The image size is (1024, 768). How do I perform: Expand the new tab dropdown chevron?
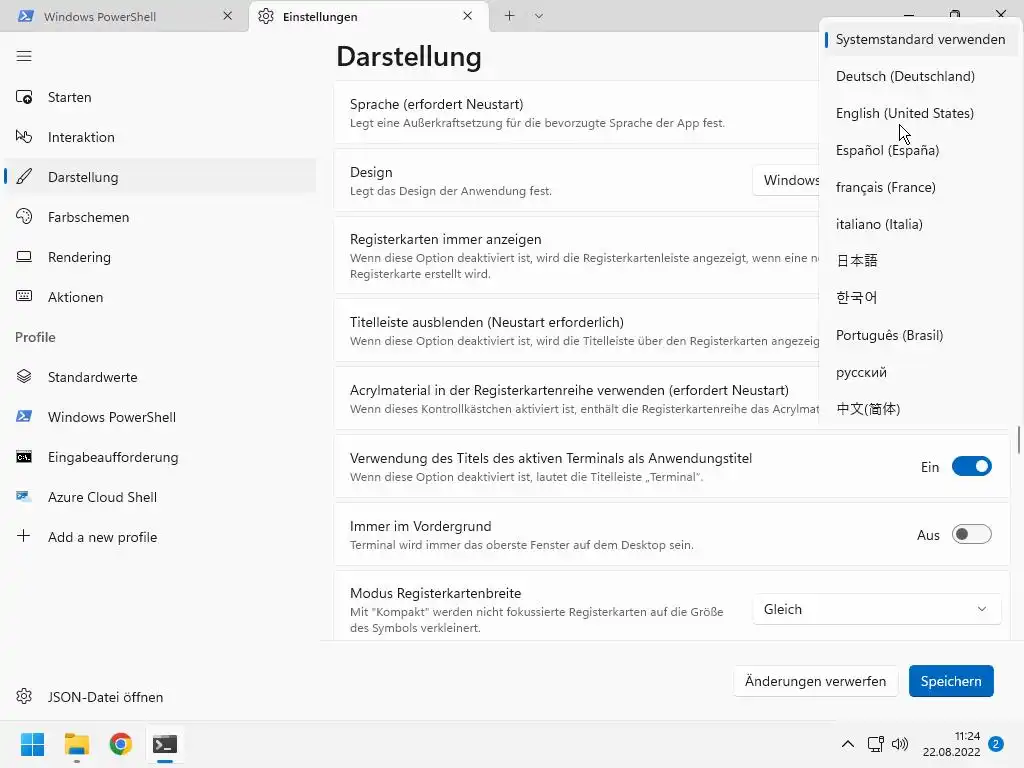[539, 16]
